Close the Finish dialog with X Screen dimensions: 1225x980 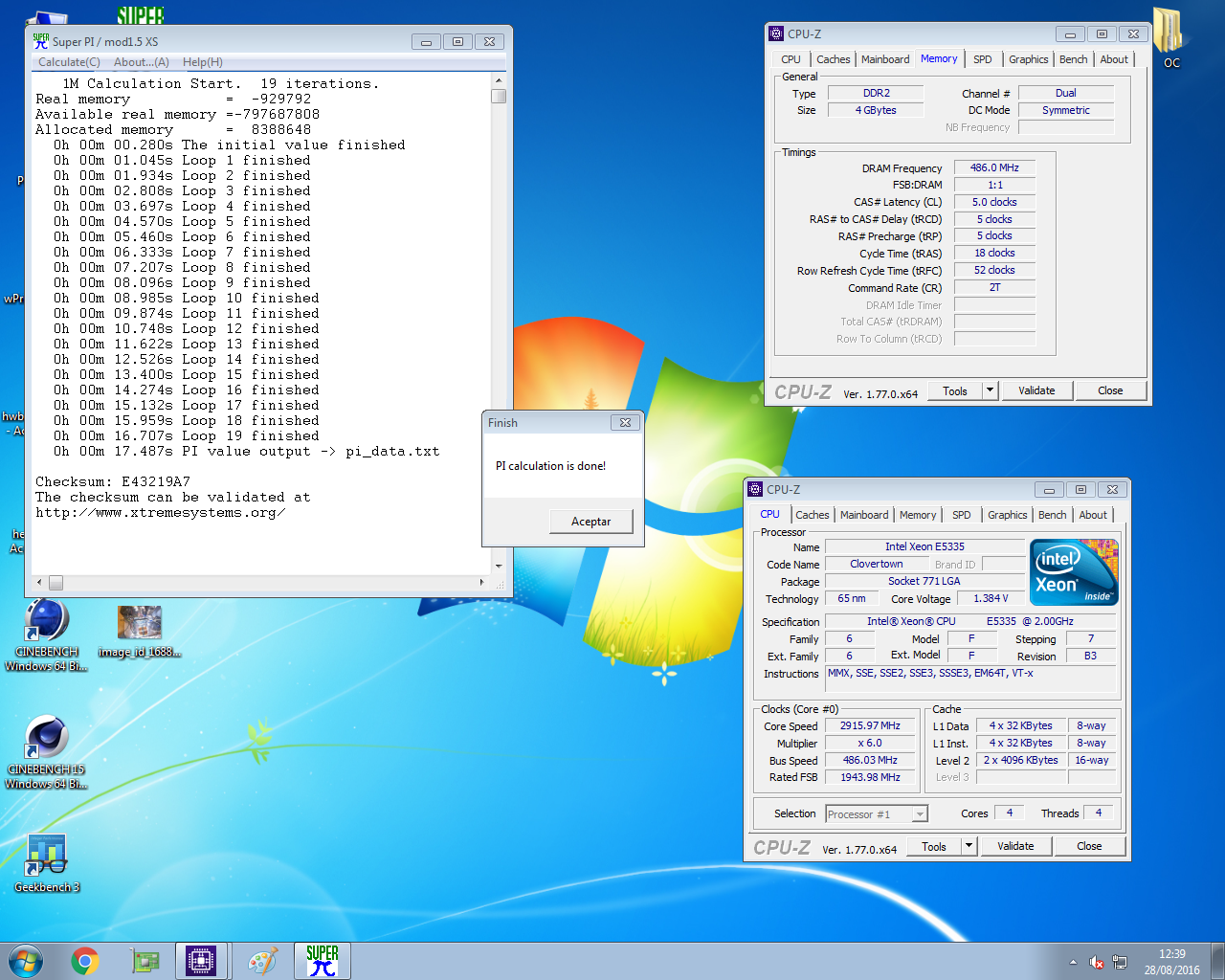pyautogui.click(x=625, y=422)
